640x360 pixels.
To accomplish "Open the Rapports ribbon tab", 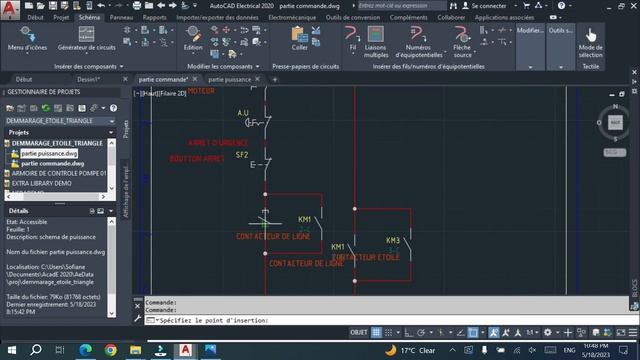I will point(154,18).
